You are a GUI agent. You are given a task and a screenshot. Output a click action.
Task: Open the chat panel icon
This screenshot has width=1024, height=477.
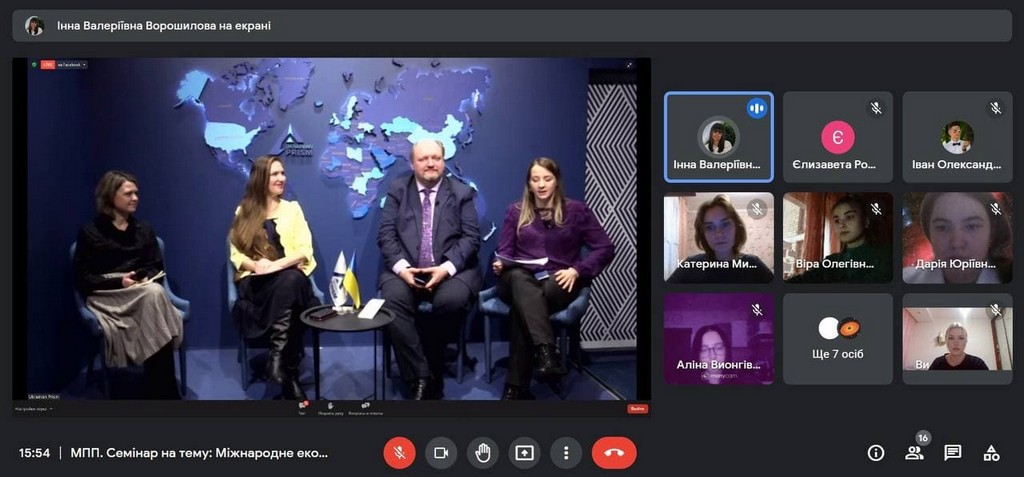point(953,453)
